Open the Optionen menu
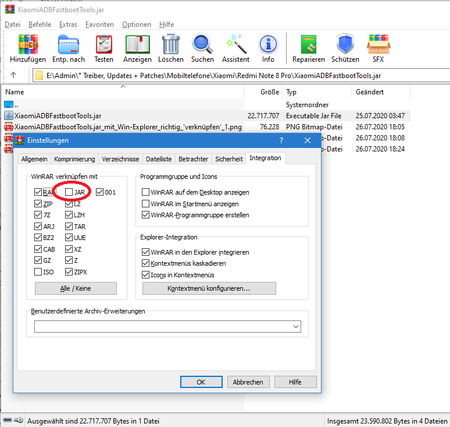 [x=136, y=24]
